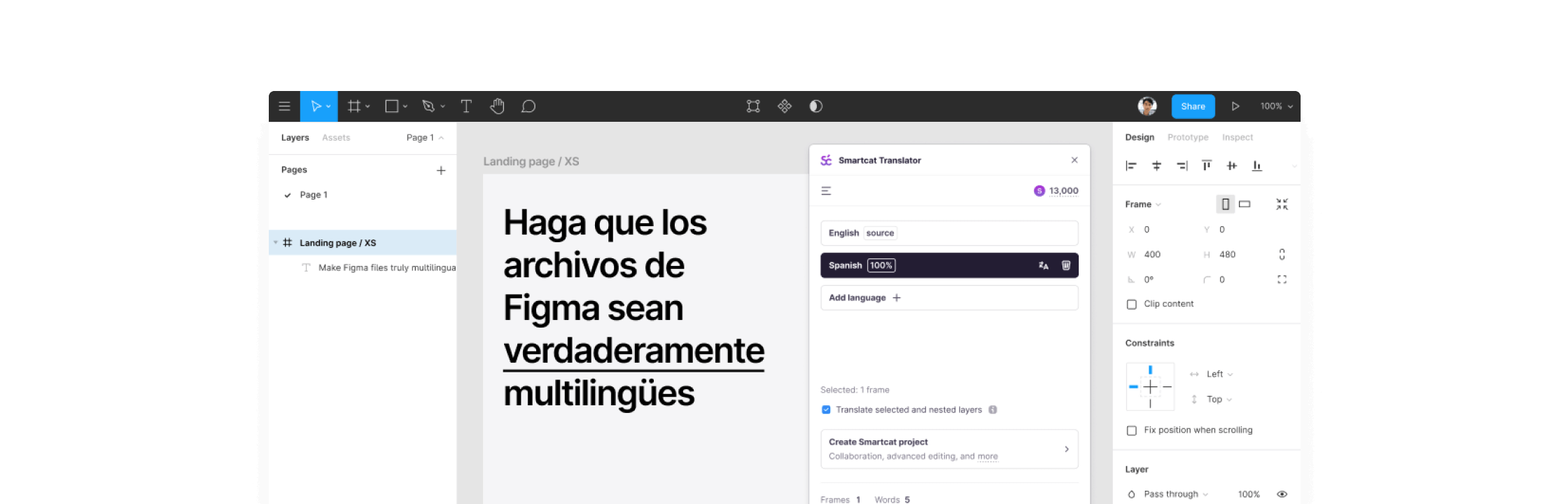
Task: Toggle layer visibility eye icon
Action: pos(1282,494)
